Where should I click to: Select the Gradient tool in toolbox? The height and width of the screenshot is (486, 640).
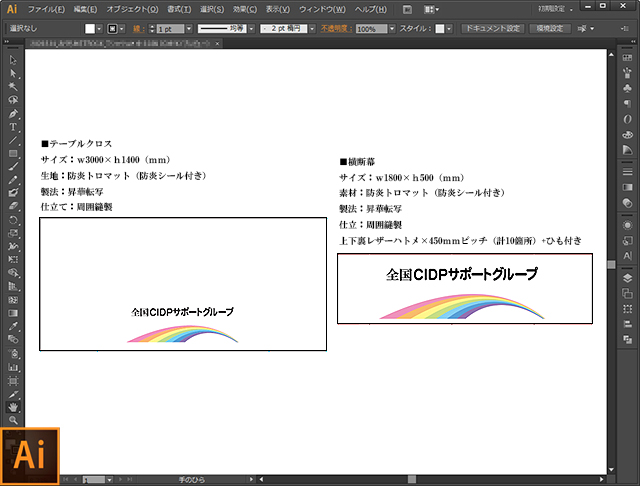(x=13, y=313)
